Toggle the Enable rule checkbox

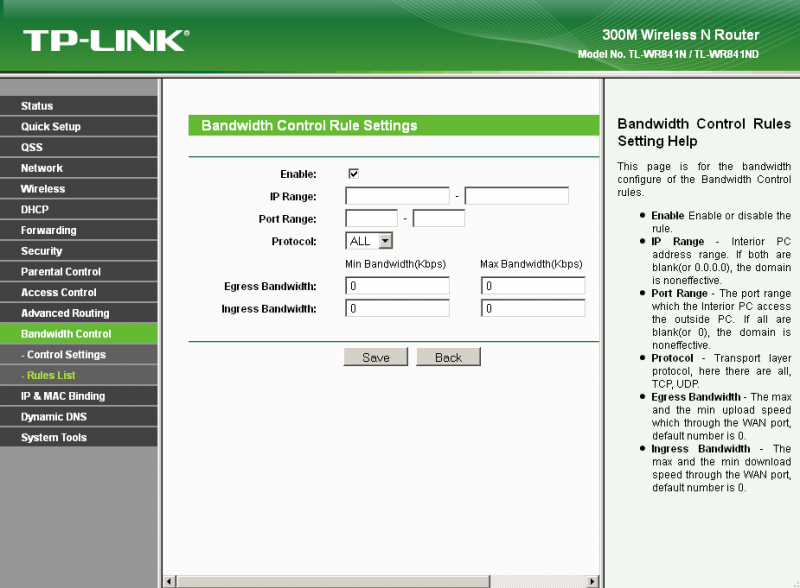pos(353,174)
